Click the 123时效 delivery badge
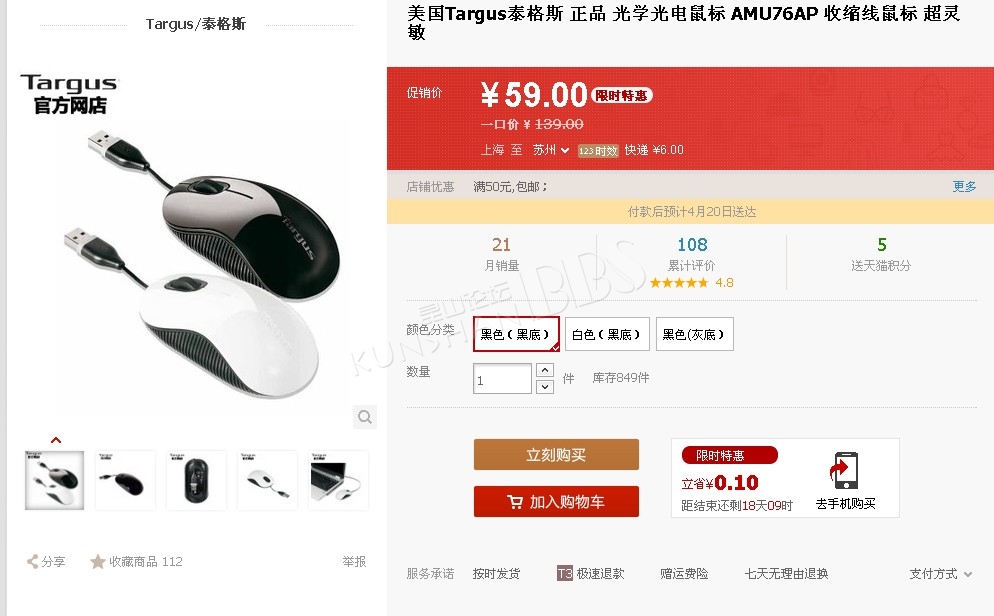The width and height of the screenshot is (994, 616). coord(598,151)
